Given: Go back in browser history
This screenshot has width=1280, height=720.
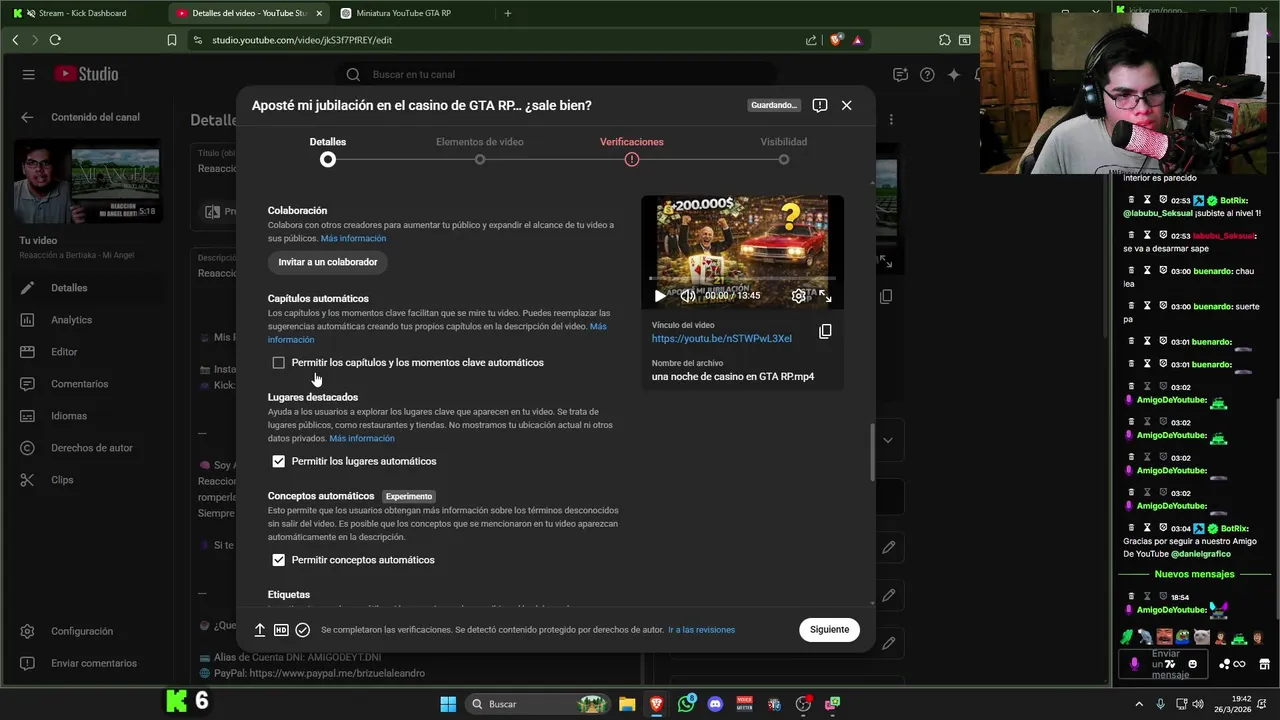Looking at the screenshot, I should (x=15, y=40).
